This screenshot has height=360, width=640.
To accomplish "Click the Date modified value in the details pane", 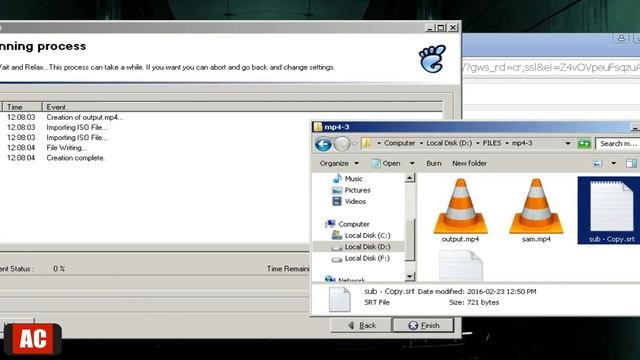I will click(x=502, y=291).
